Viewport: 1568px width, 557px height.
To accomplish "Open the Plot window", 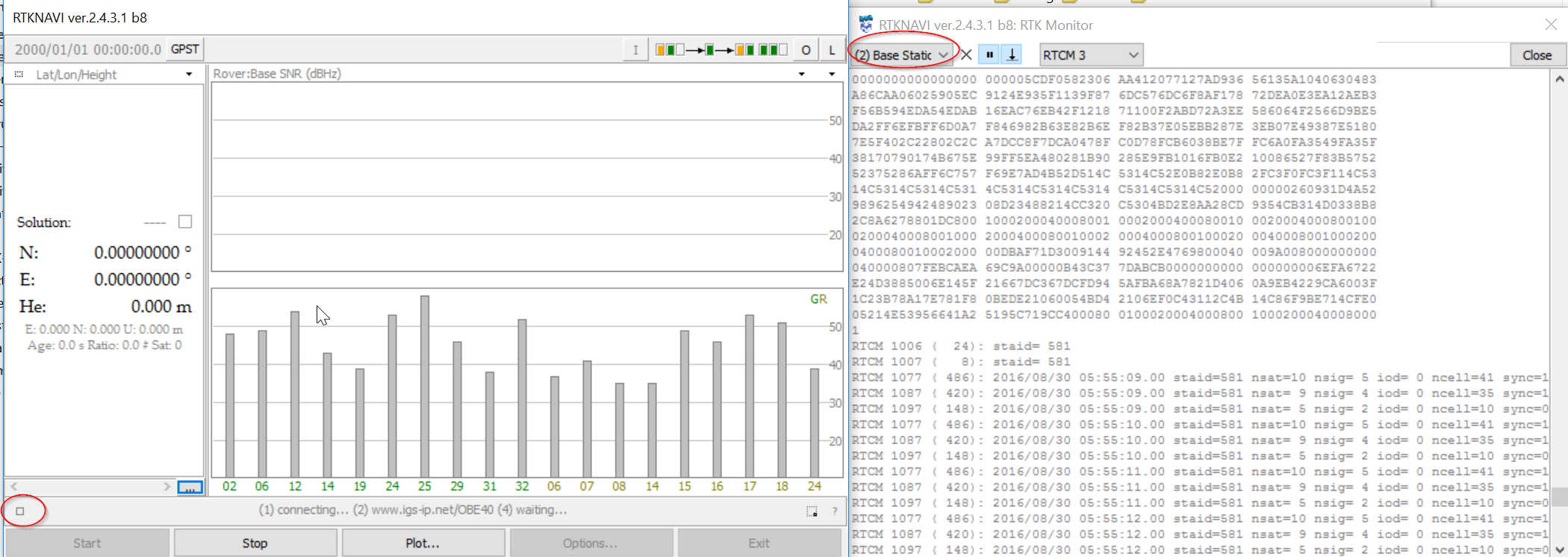I will [422, 543].
